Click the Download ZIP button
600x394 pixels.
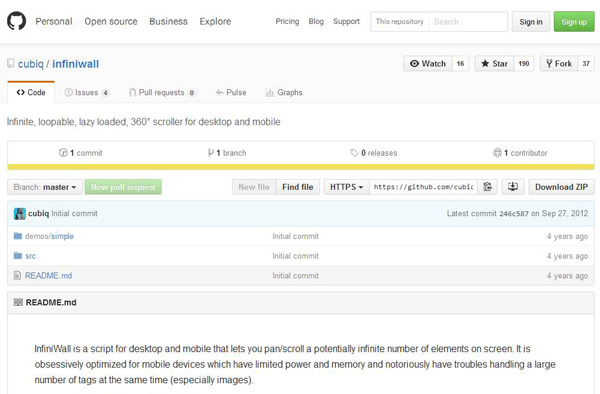click(x=561, y=187)
